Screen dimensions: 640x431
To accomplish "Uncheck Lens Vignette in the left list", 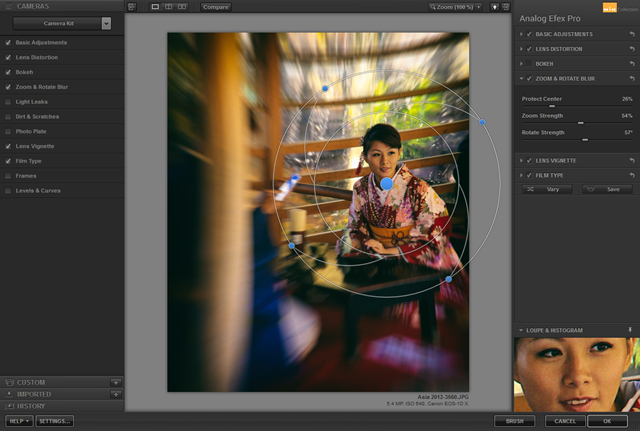I will pos(9,146).
